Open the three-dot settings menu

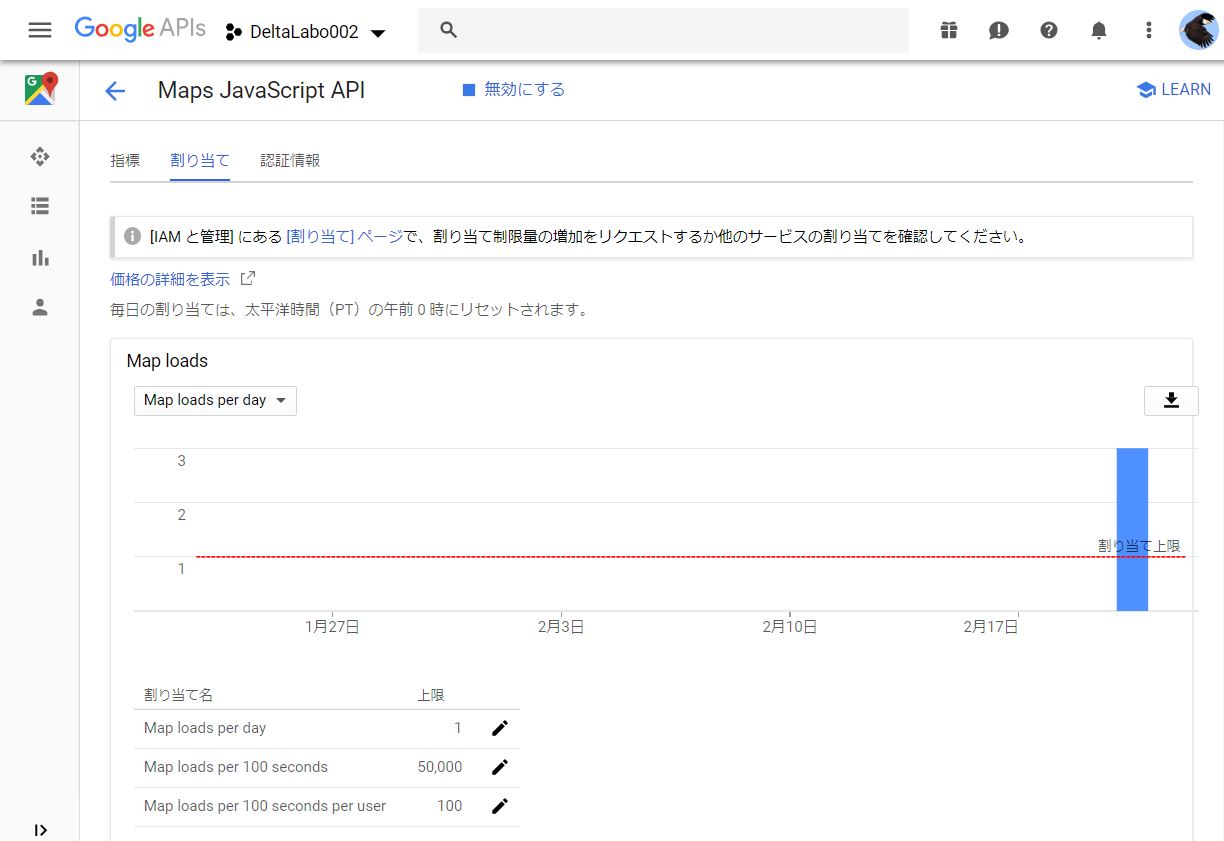(x=1149, y=30)
